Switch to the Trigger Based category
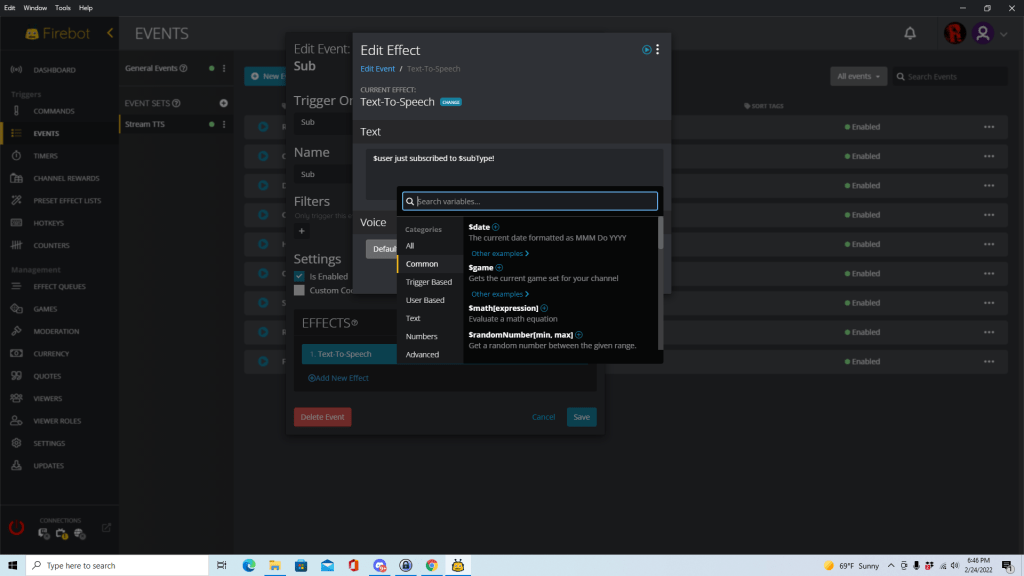The height and width of the screenshot is (576, 1024). pos(430,282)
